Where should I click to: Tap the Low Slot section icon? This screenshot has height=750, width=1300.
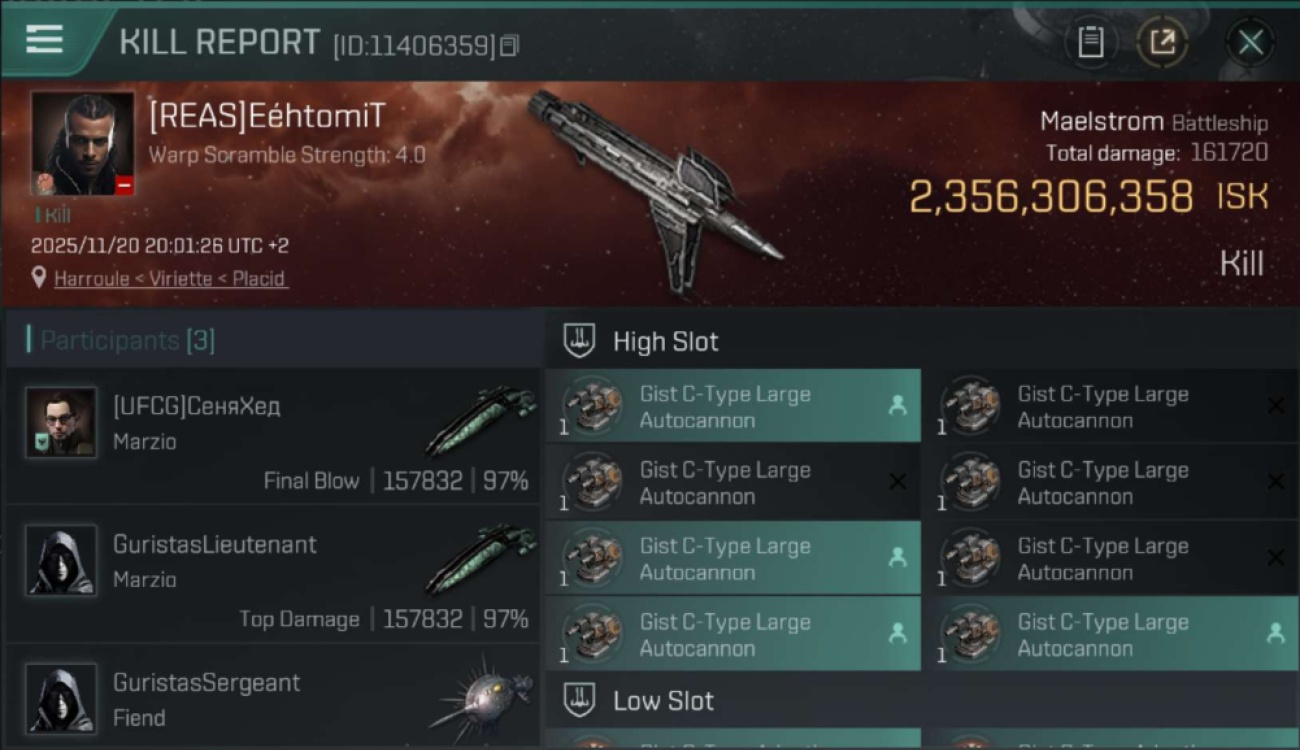click(x=580, y=700)
